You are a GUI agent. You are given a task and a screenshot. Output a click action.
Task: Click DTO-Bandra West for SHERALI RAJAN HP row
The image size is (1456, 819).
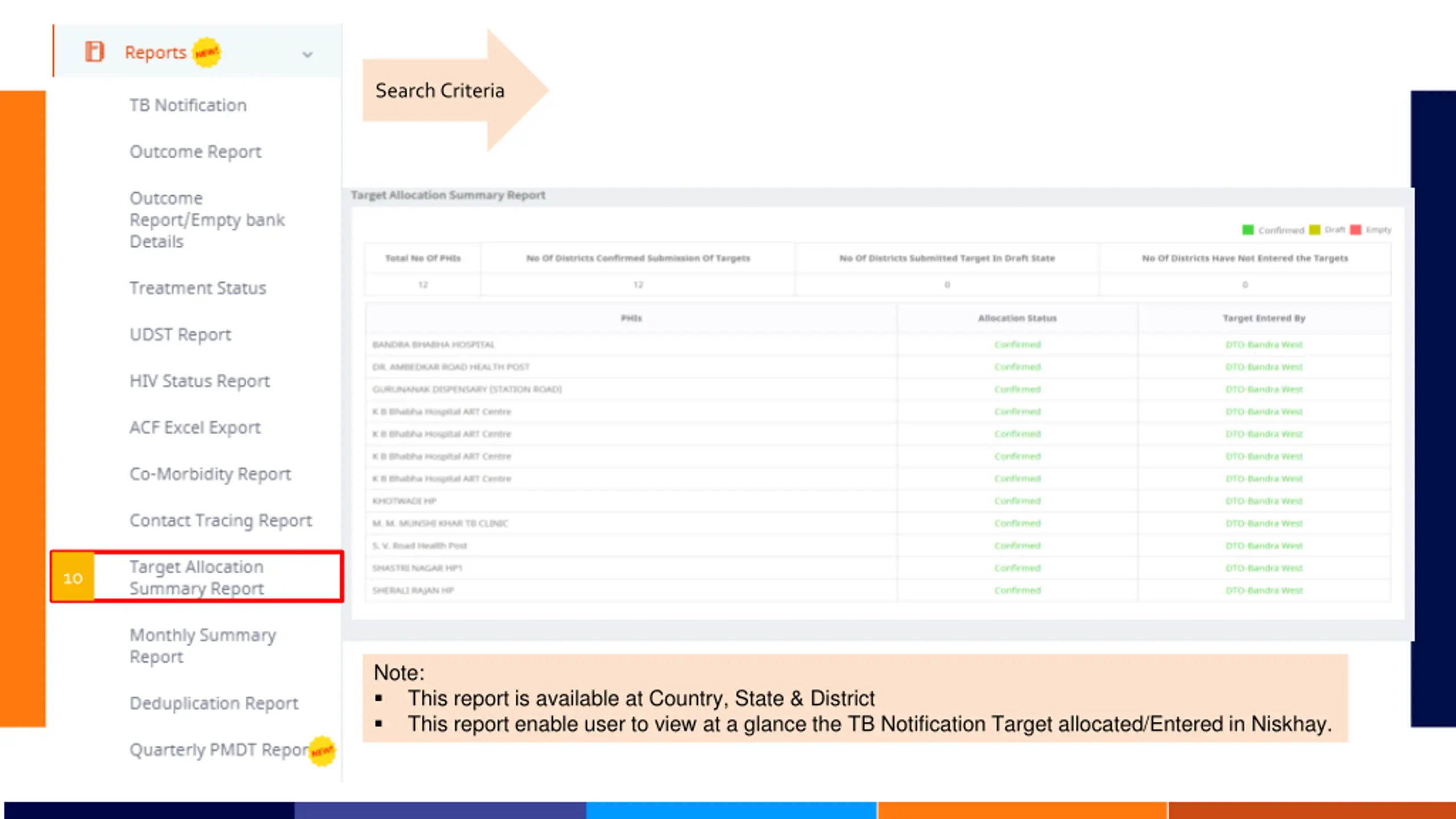point(1264,590)
